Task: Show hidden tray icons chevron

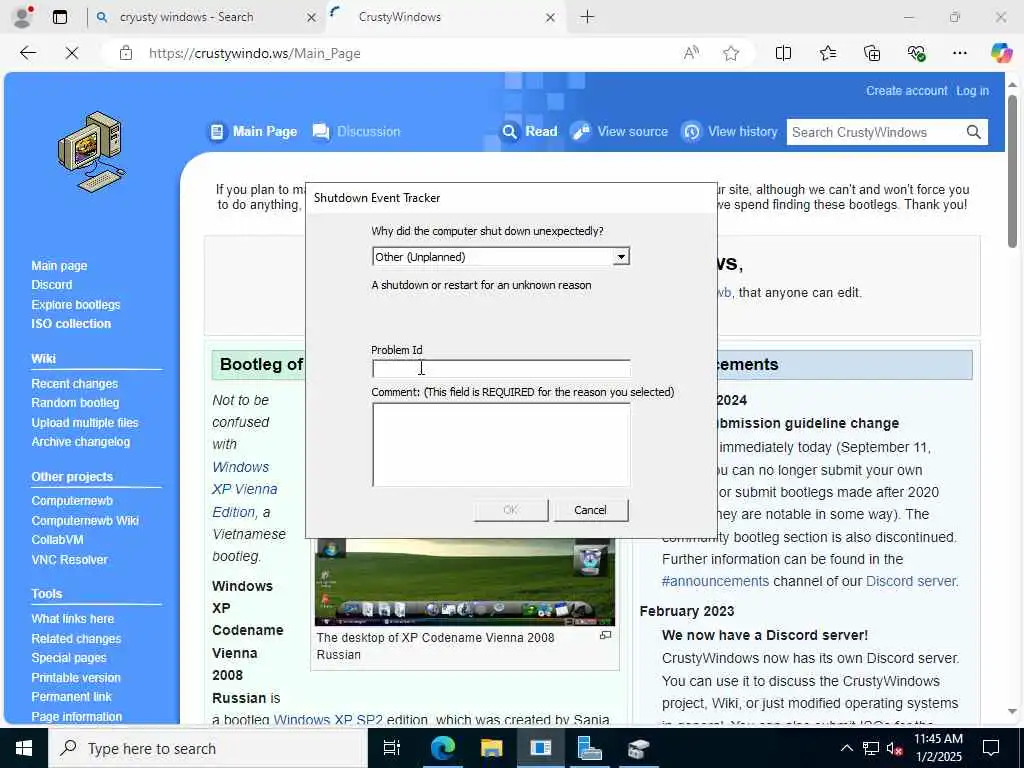Action: 846,748
